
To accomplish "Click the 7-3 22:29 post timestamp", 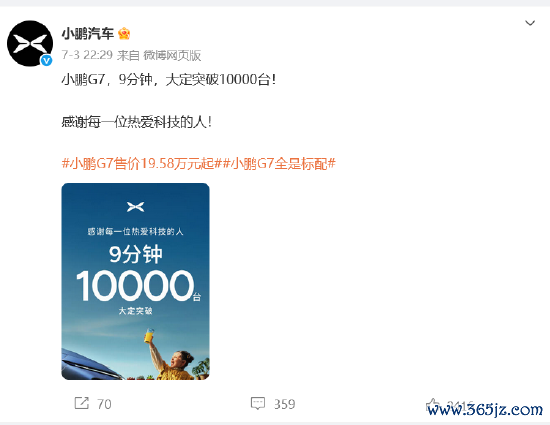I will (87, 55).
